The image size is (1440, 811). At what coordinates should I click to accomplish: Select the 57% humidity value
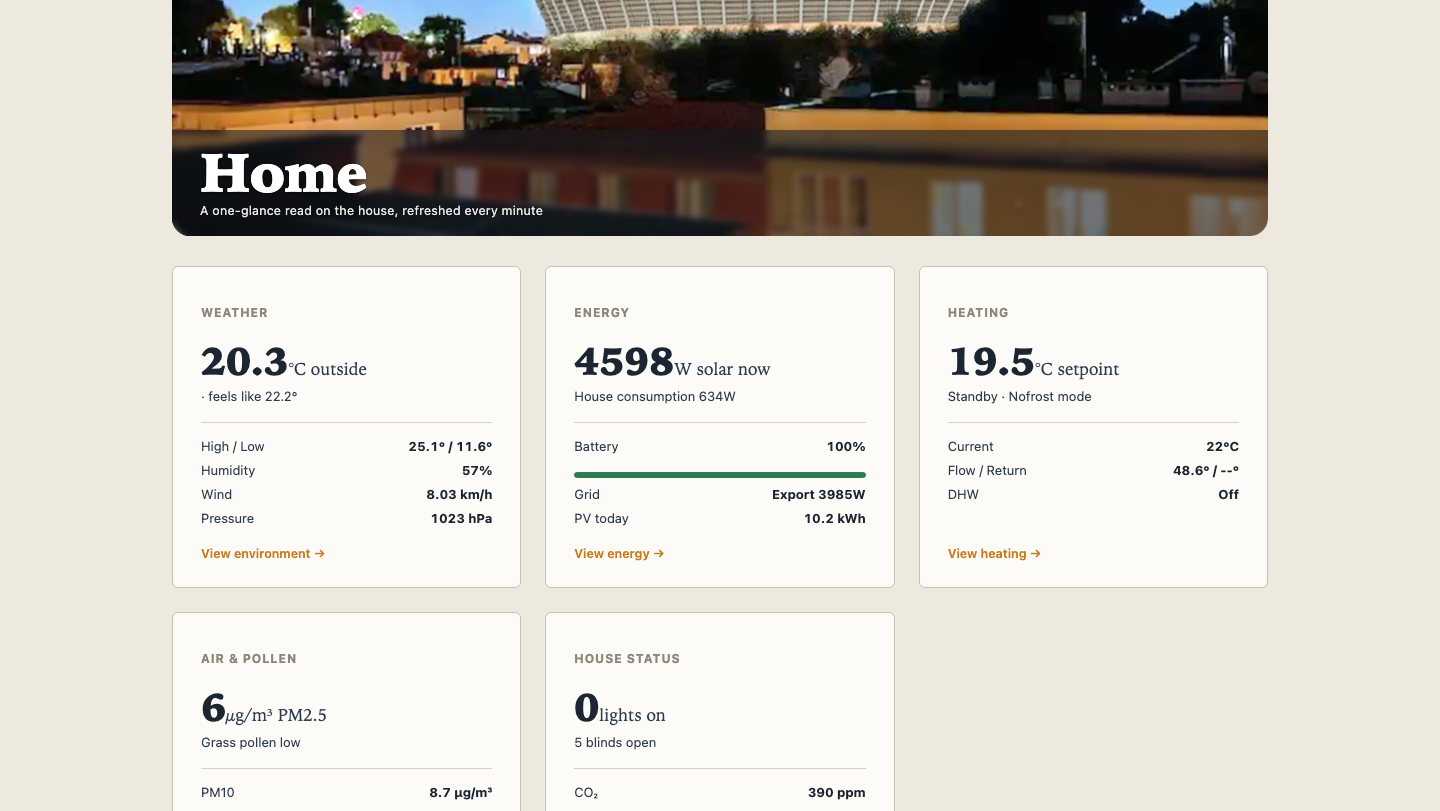(x=477, y=471)
